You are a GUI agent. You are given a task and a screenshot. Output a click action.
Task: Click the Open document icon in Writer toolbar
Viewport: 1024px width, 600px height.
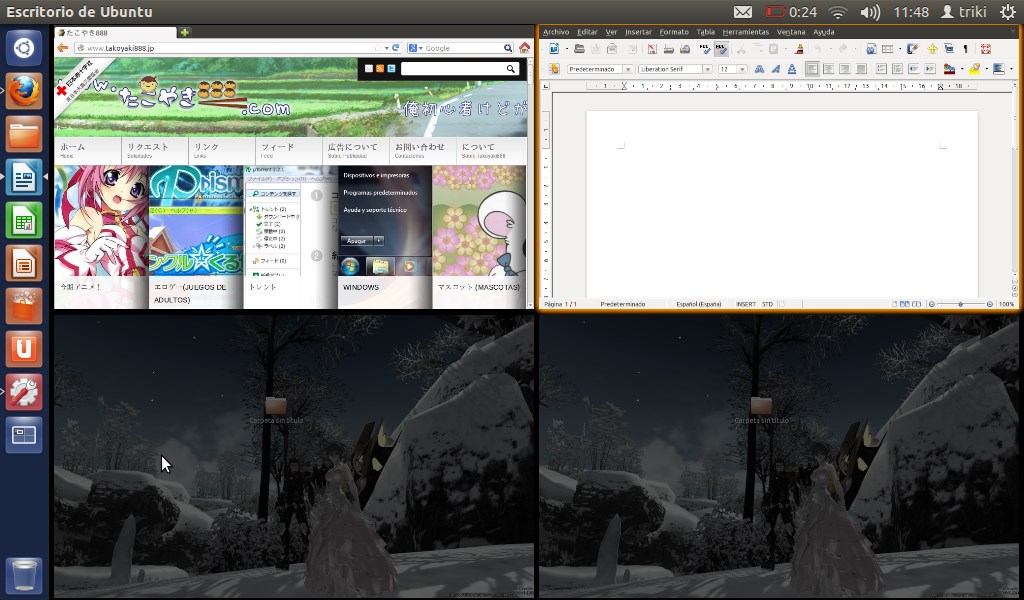pos(579,49)
